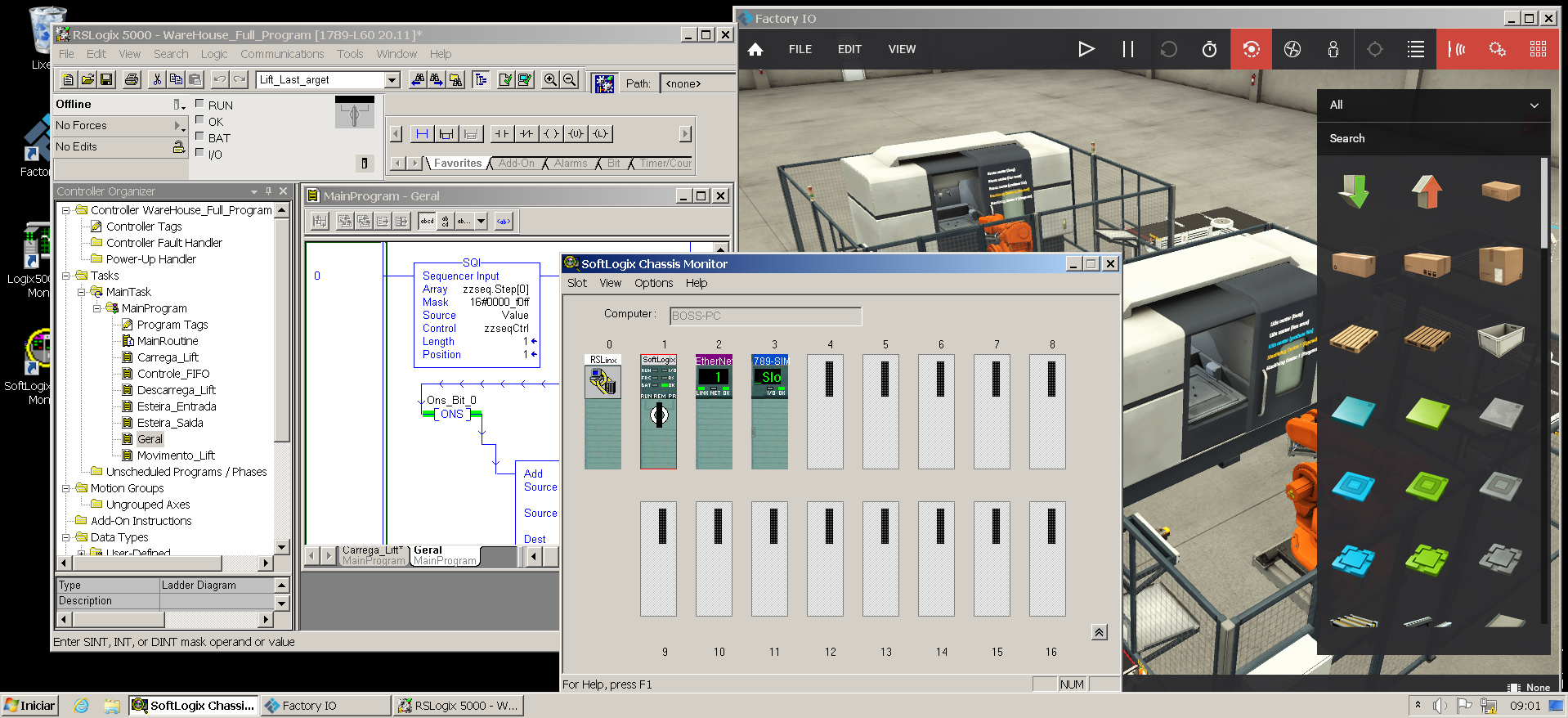Click the Iniciar start button
This screenshot has width=1568, height=718.
coord(30,705)
